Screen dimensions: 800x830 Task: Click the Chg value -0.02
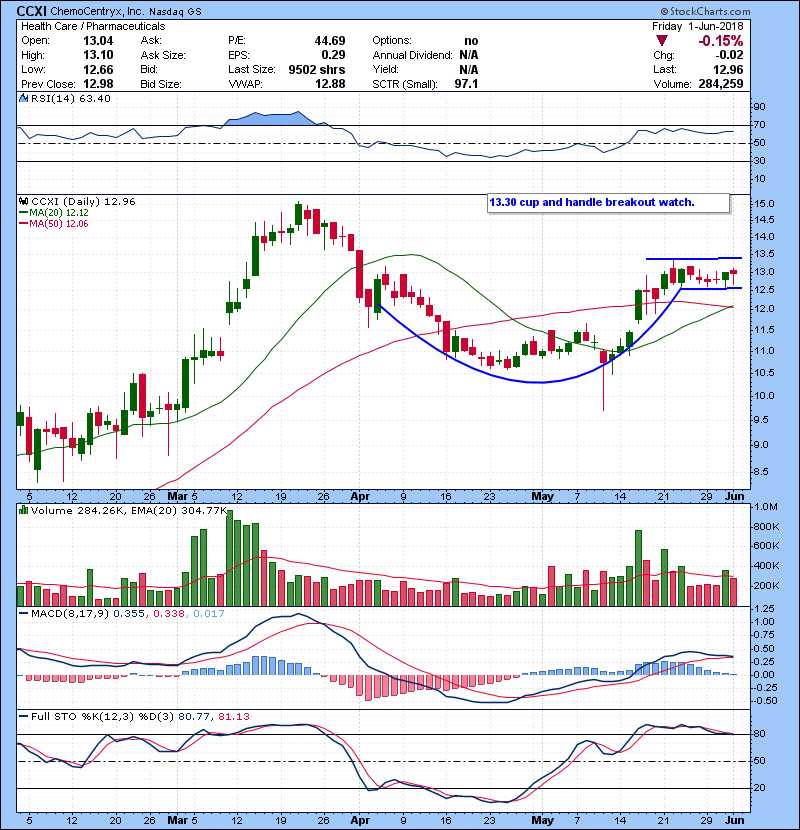click(729, 55)
